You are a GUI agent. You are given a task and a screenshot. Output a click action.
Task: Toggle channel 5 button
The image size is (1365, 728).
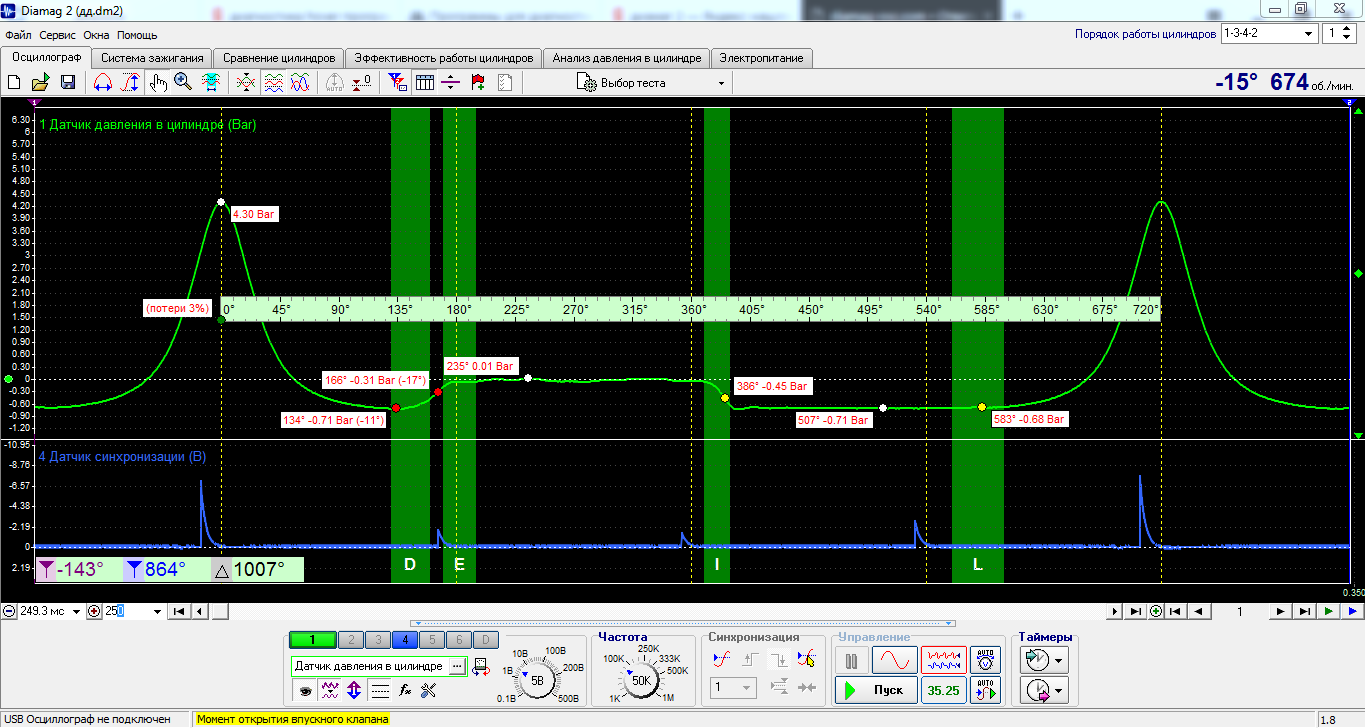431,640
